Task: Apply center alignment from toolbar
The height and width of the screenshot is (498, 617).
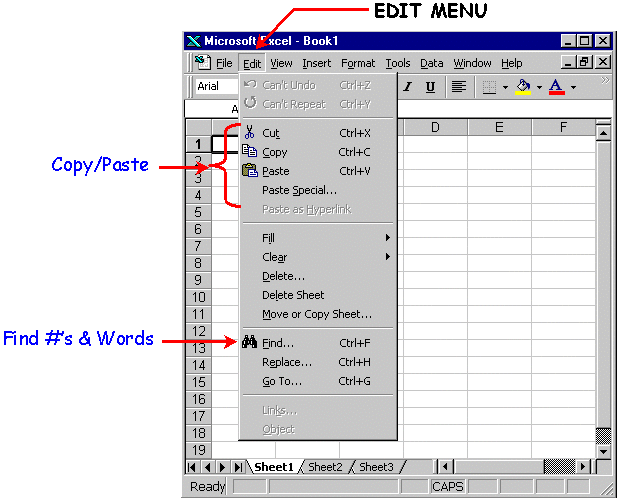Action: tap(459, 87)
